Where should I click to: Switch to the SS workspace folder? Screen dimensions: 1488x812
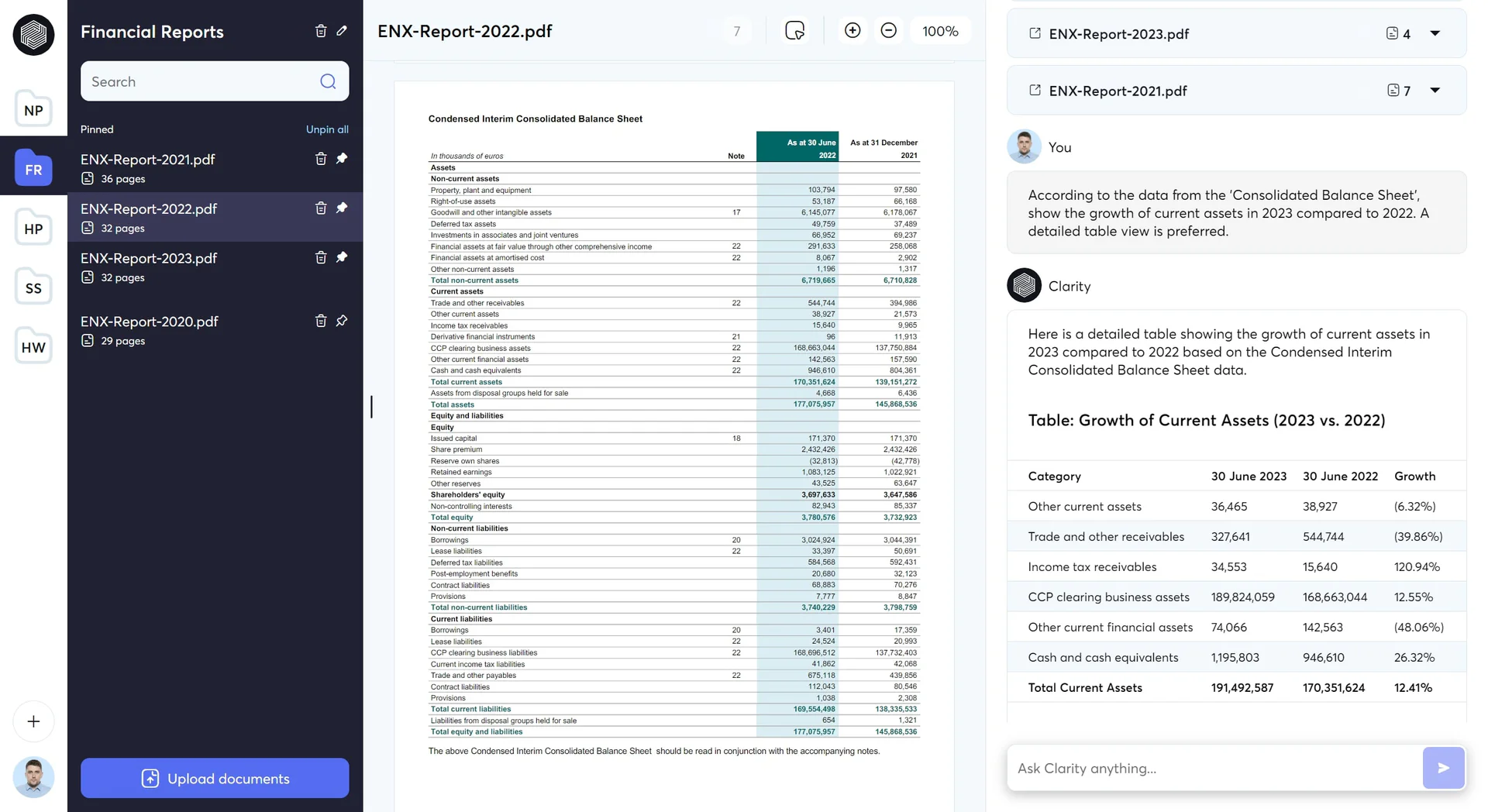pyautogui.click(x=33, y=288)
